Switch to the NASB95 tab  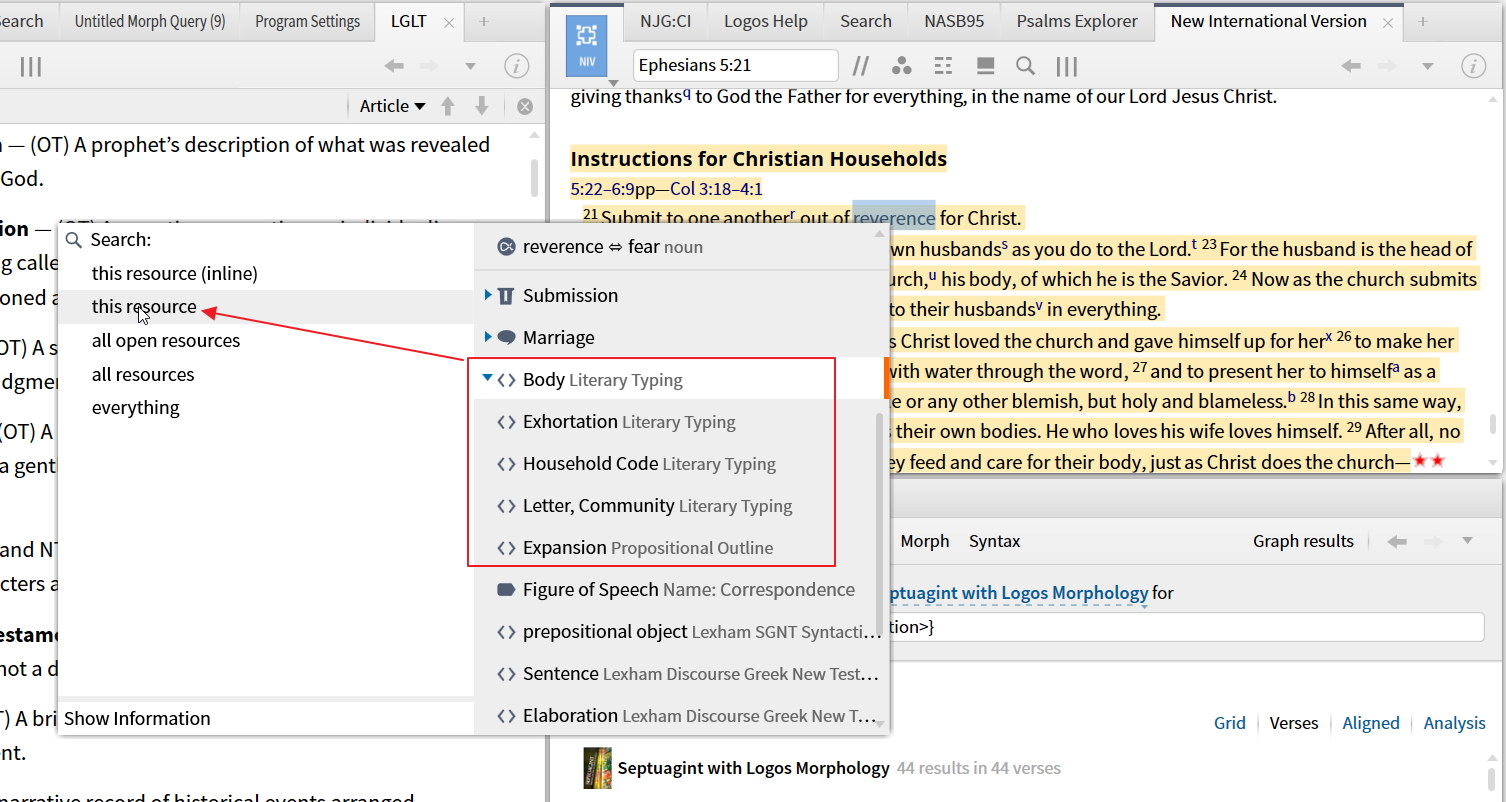tap(954, 21)
